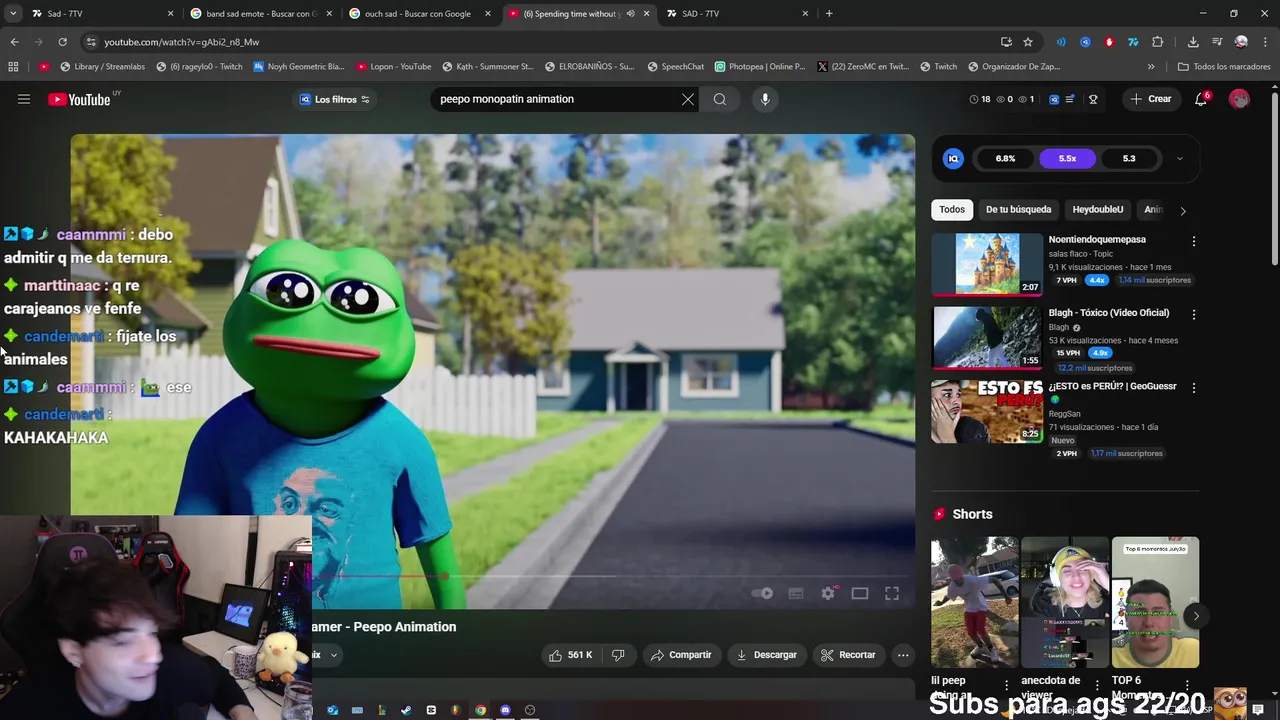Click the Crear button

pos(1151,99)
